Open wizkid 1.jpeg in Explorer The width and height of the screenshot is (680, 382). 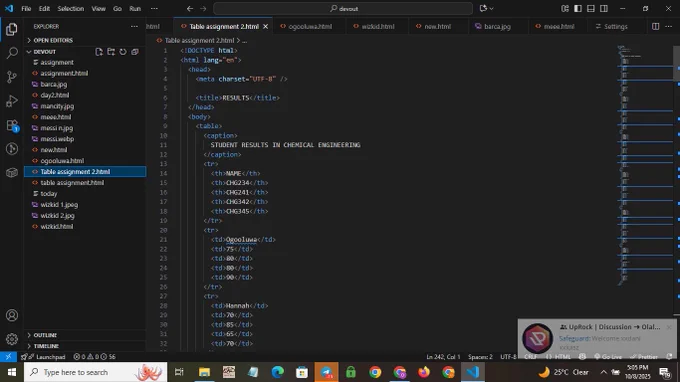point(85,204)
